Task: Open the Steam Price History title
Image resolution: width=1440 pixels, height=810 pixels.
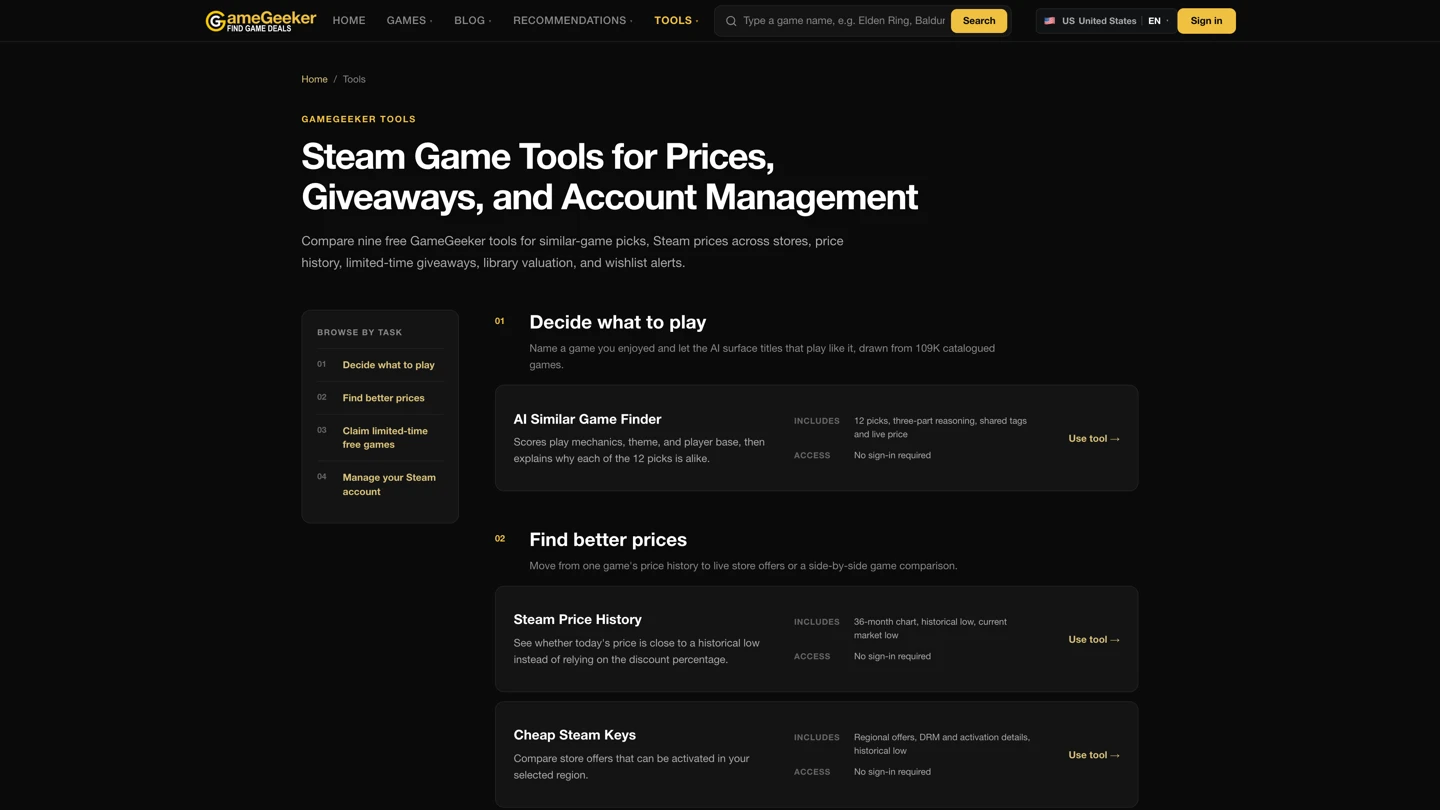Action: (577, 619)
